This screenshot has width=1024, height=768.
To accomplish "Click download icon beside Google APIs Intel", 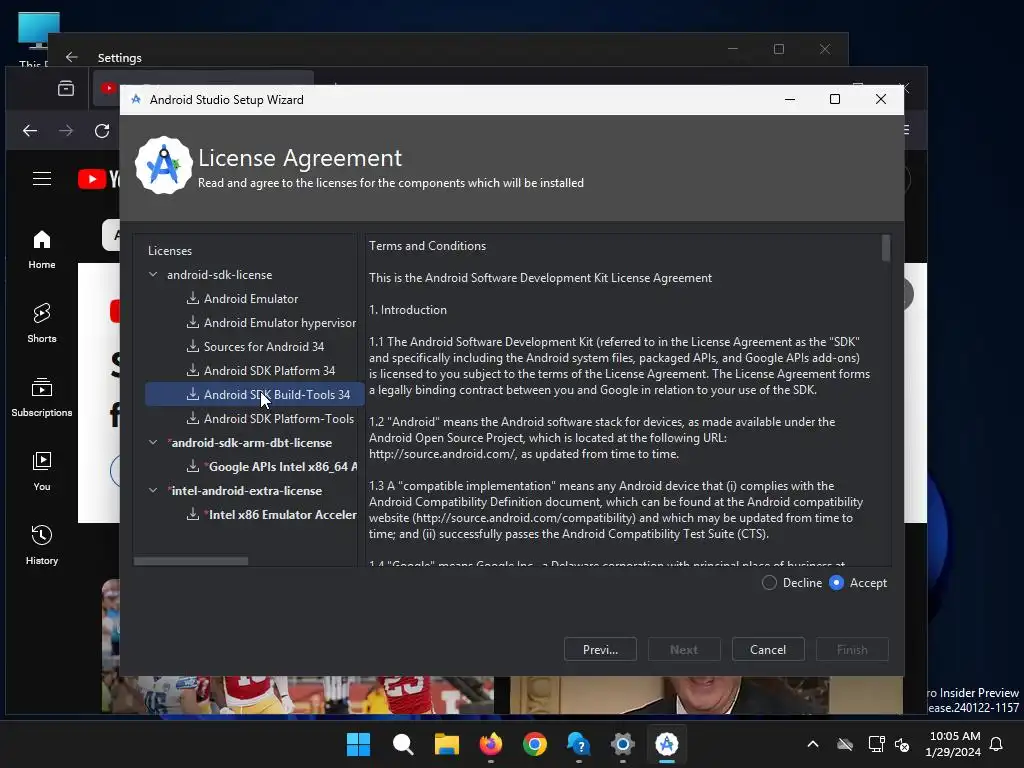I will tap(193, 466).
